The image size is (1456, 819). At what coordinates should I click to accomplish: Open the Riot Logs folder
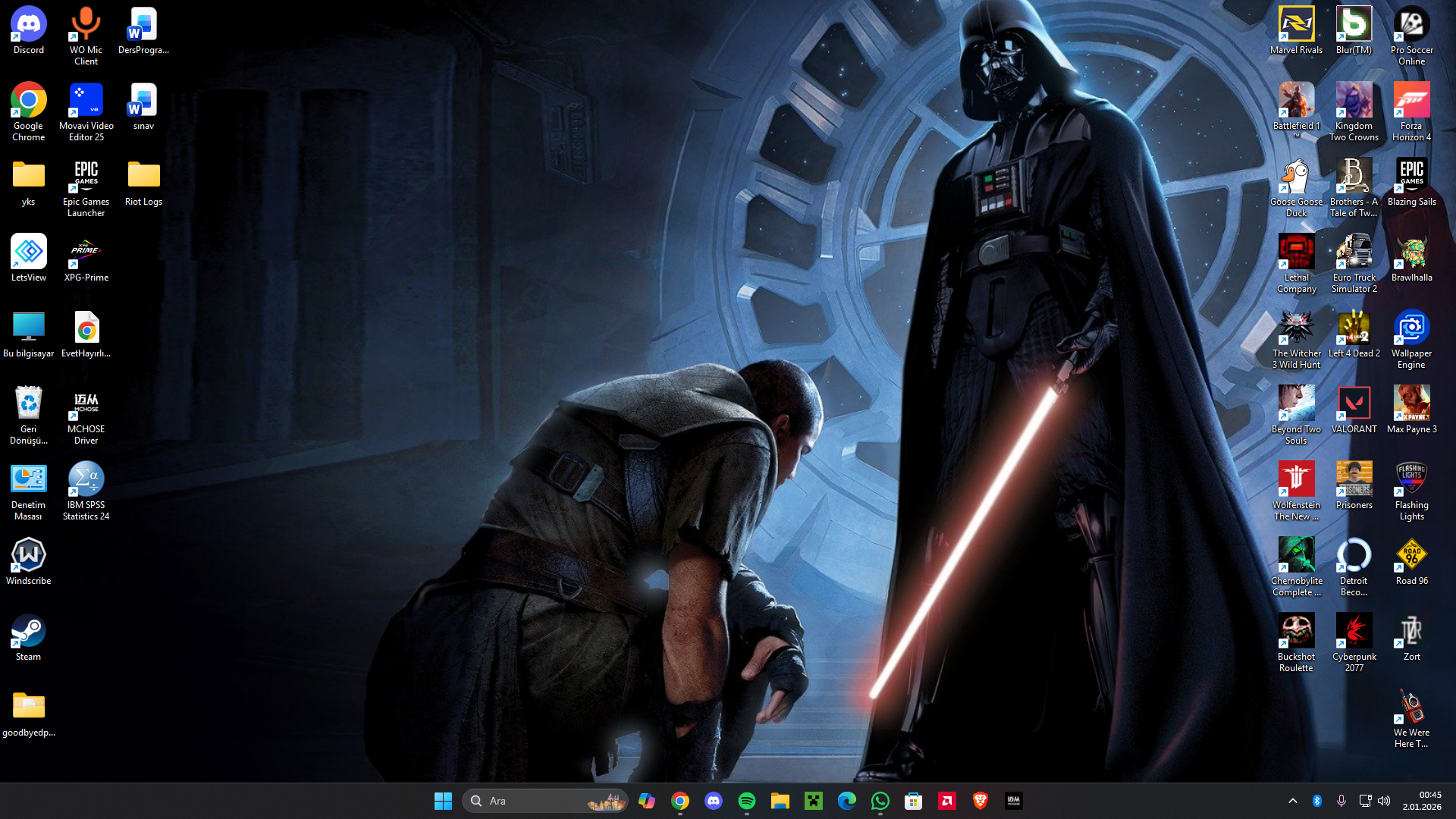143,183
